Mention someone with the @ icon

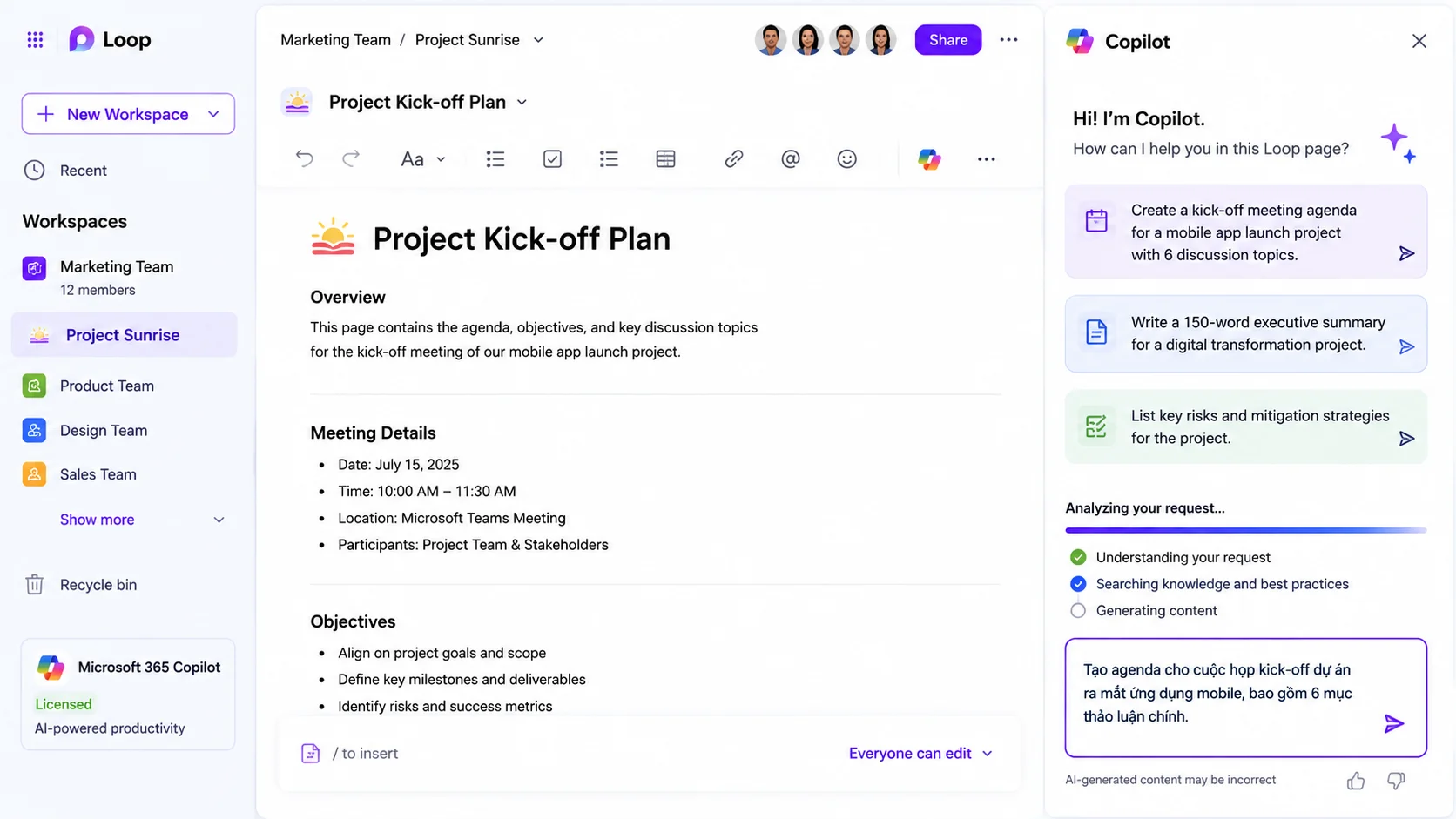pyautogui.click(x=790, y=158)
